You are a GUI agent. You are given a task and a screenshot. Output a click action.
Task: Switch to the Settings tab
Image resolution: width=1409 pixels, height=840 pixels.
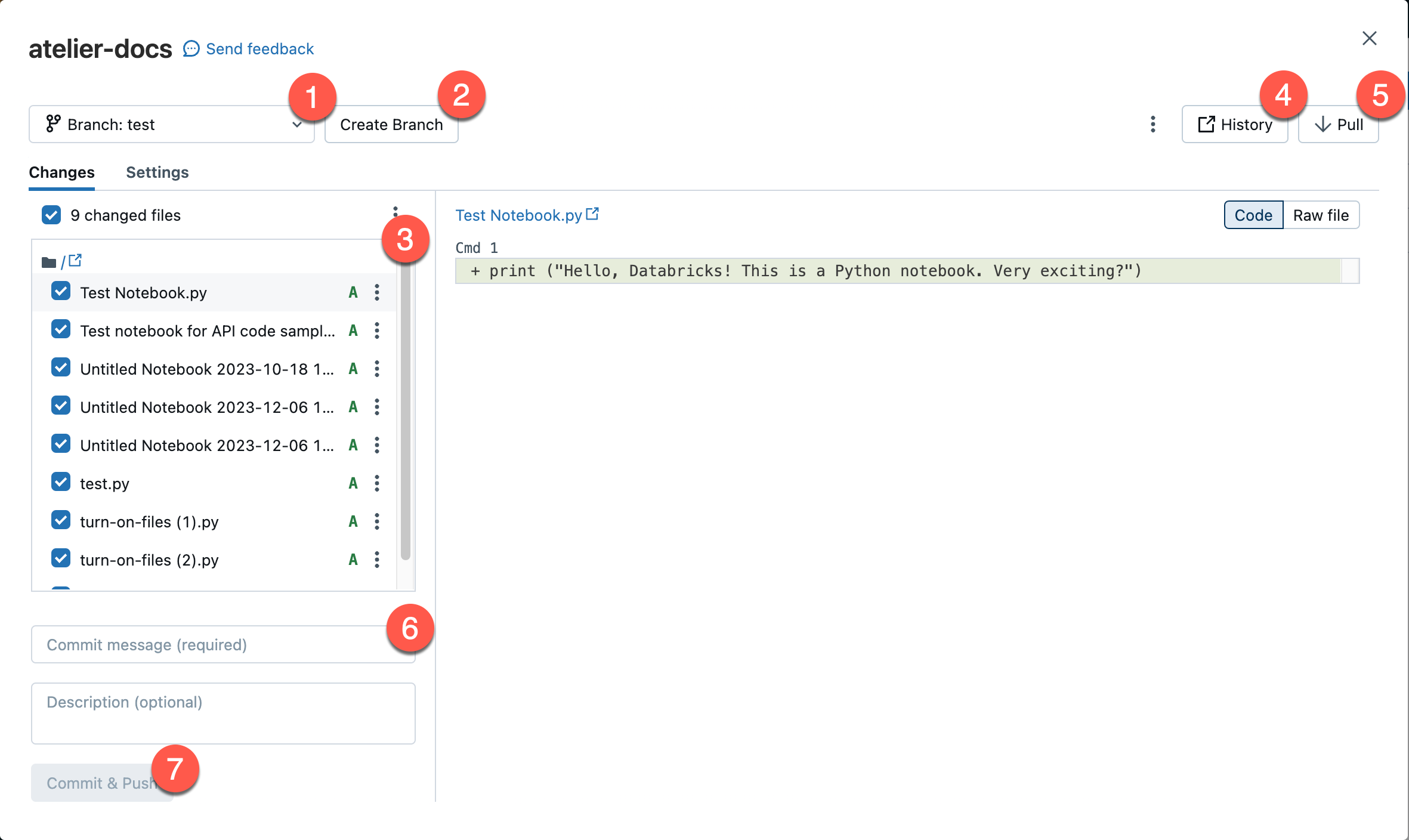coord(156,171)
